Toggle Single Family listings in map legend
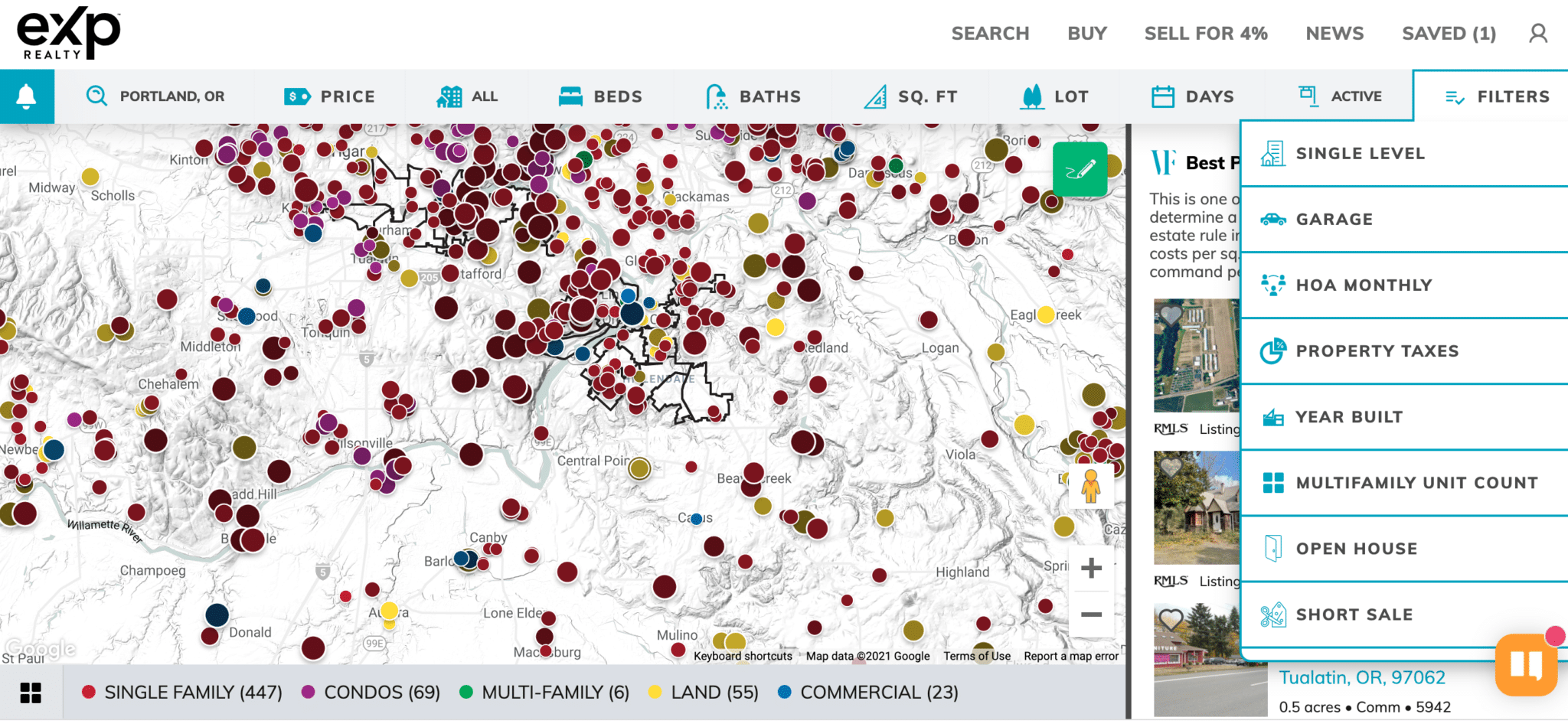1568x727 pixels. pos(182,693)
